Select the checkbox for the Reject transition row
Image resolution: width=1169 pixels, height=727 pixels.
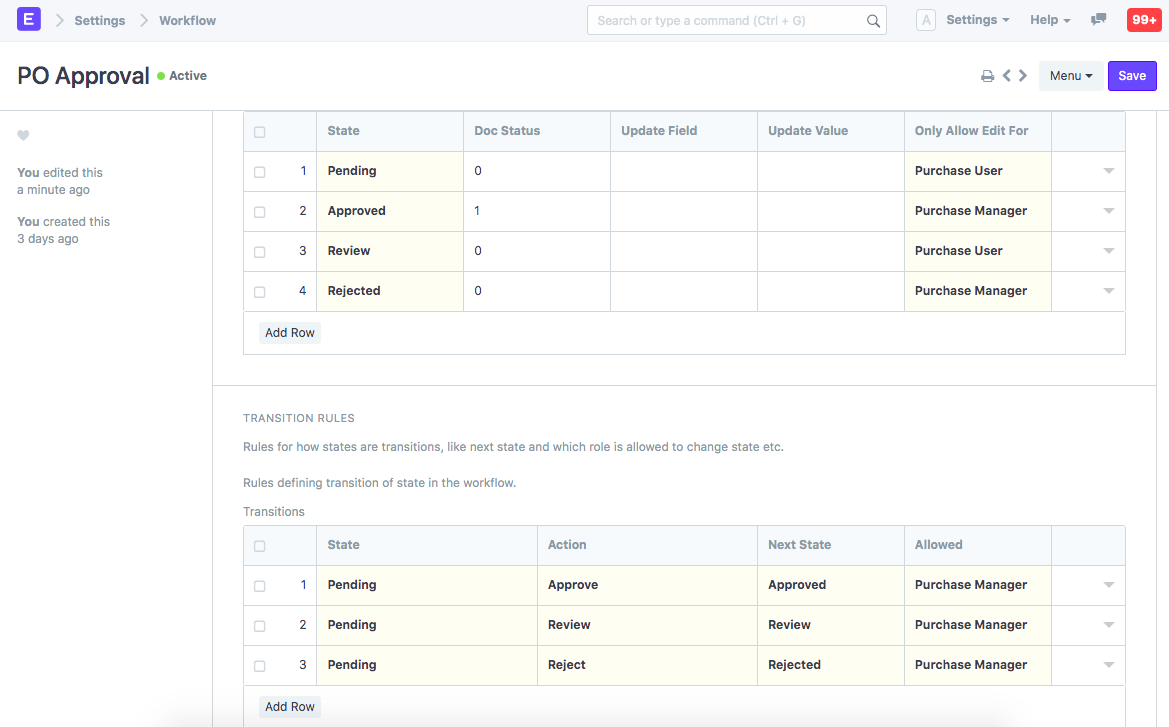click(x=260, y=665)
